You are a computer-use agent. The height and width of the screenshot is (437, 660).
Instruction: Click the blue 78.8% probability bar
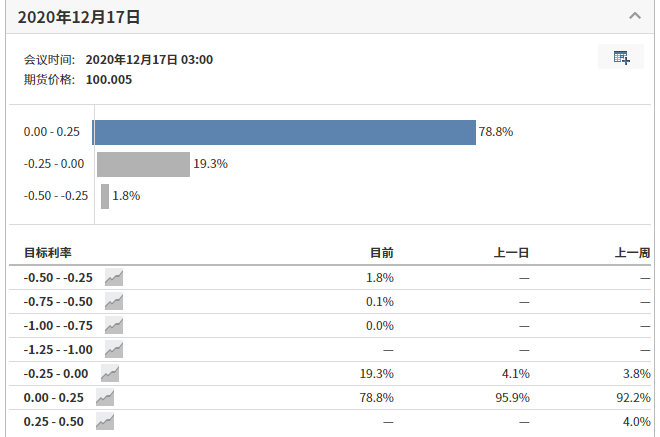[284, 132]
